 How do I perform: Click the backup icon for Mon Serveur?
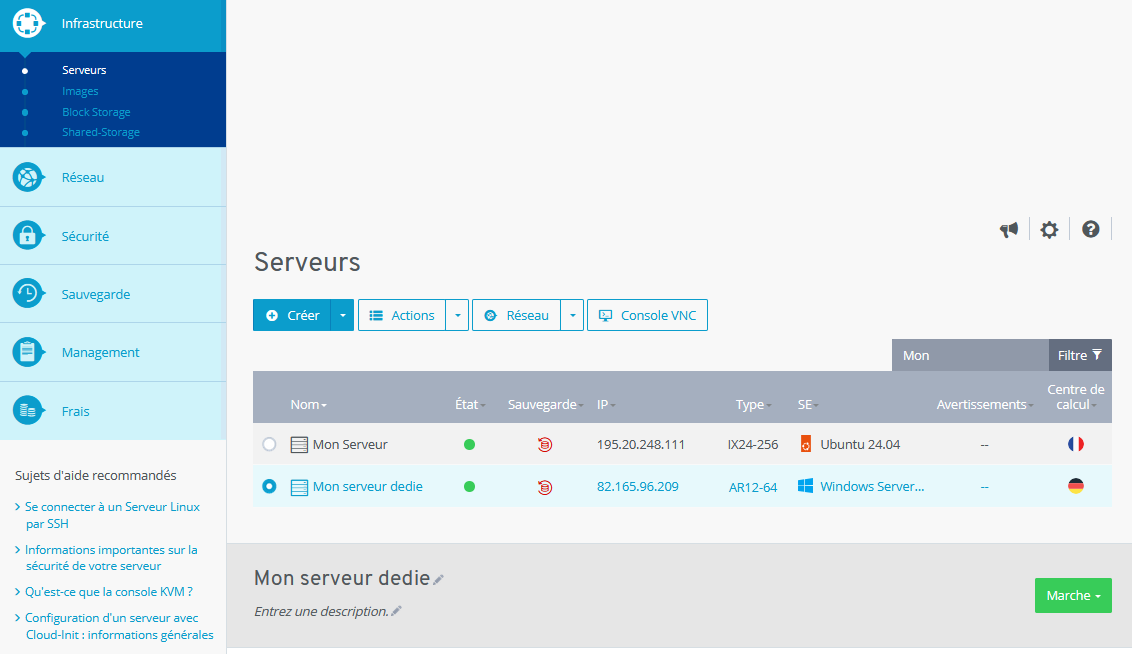[x=544, y=444]
